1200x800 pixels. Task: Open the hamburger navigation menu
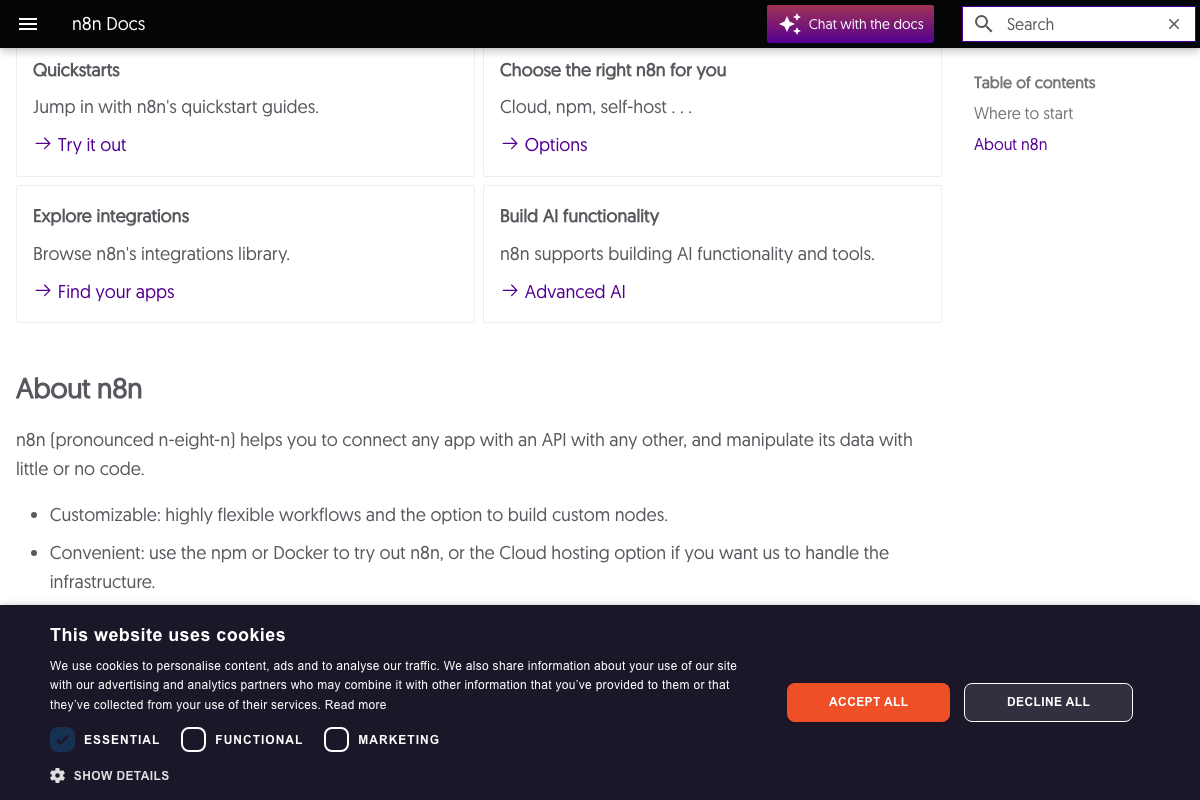28,24
